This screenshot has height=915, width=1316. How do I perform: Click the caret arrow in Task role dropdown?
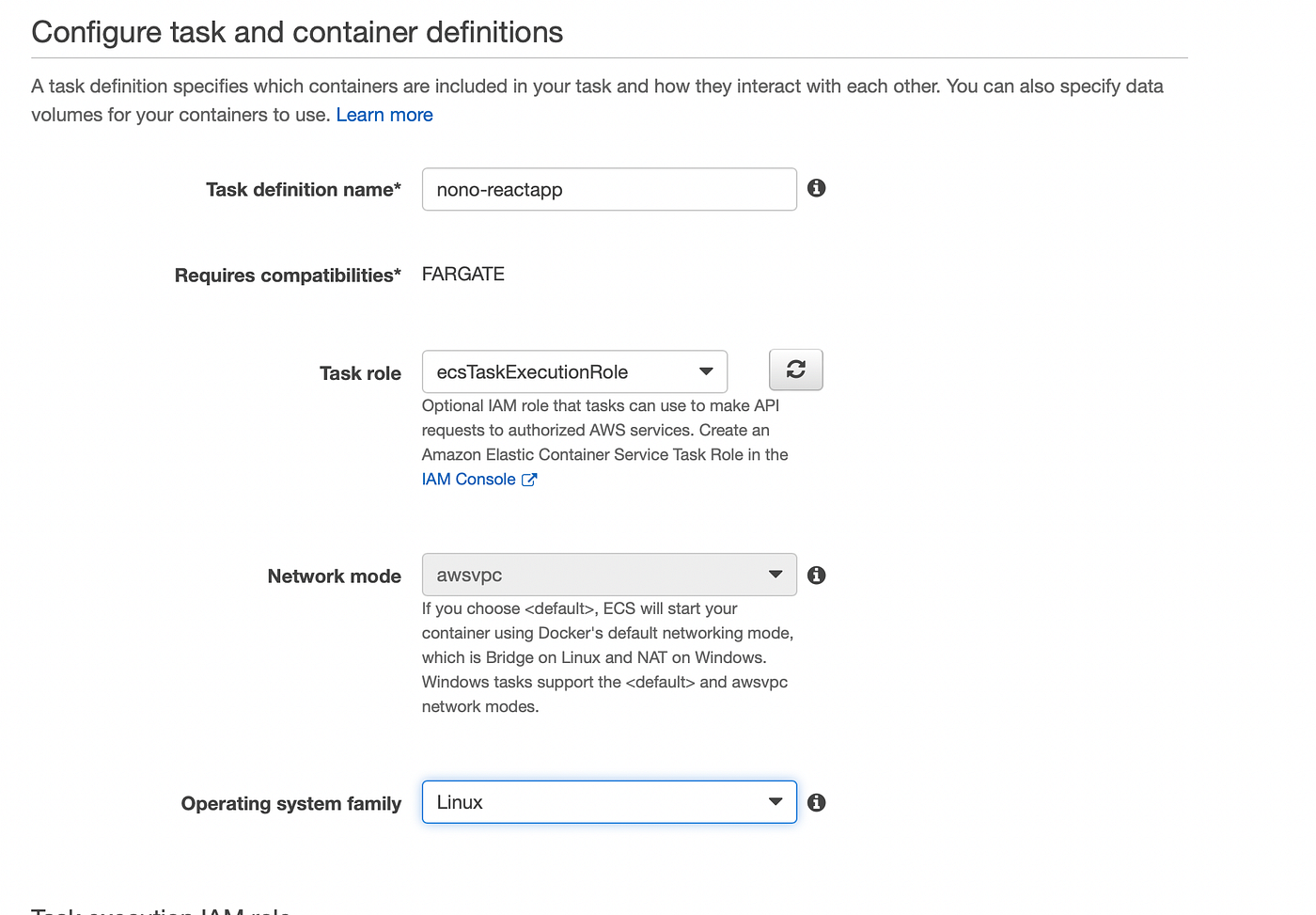pyautogui.click(x=706, y=371)
